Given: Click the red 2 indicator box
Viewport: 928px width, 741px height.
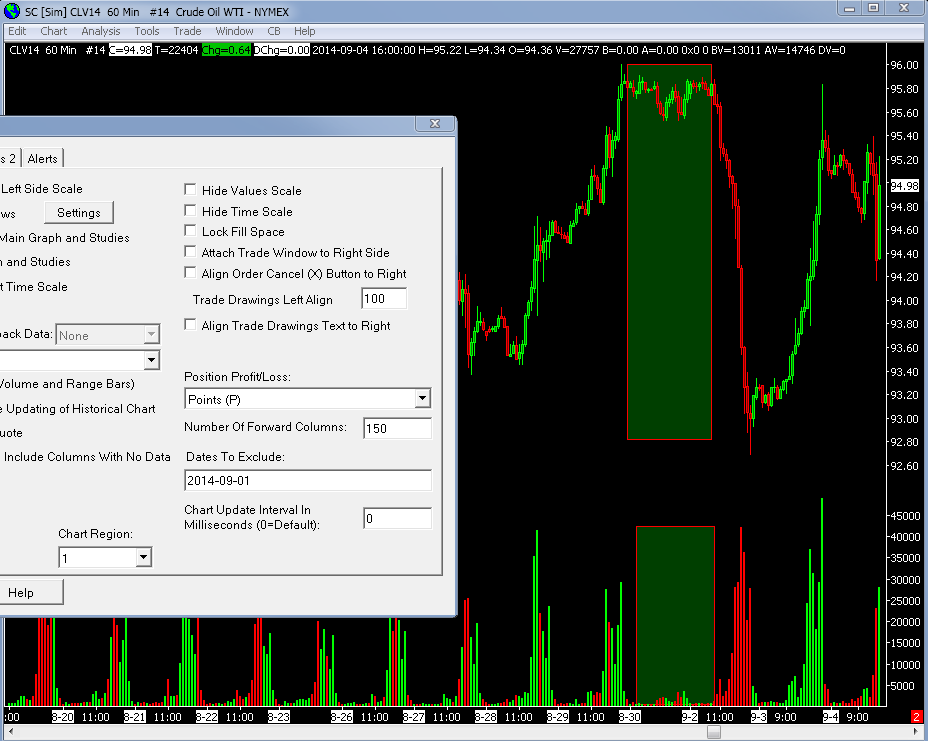Looking at the screenshot, I should pyautogui.click(x=917, y=717).
